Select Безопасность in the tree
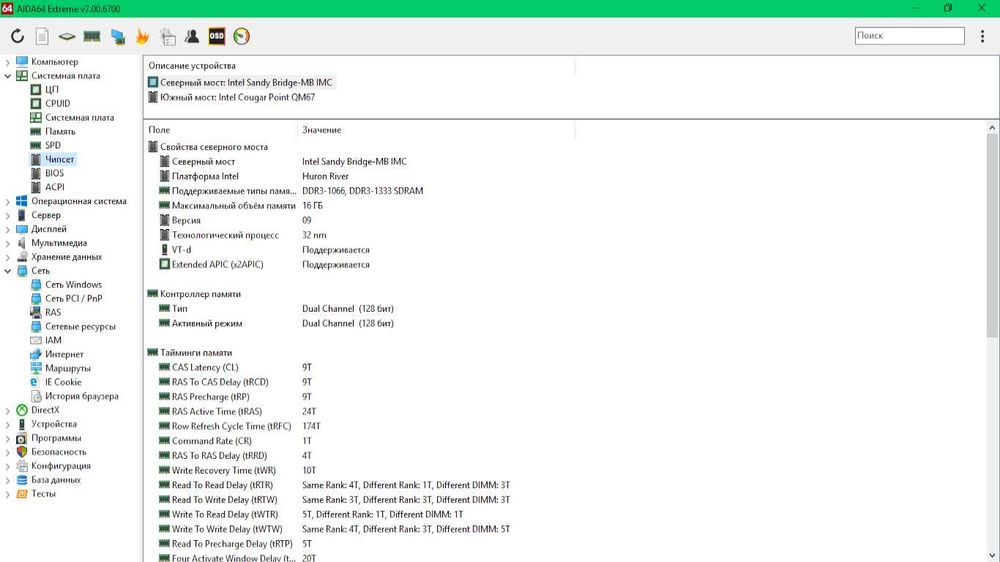The height and width of the screenshot is (562, 1000). click(59, 452)
